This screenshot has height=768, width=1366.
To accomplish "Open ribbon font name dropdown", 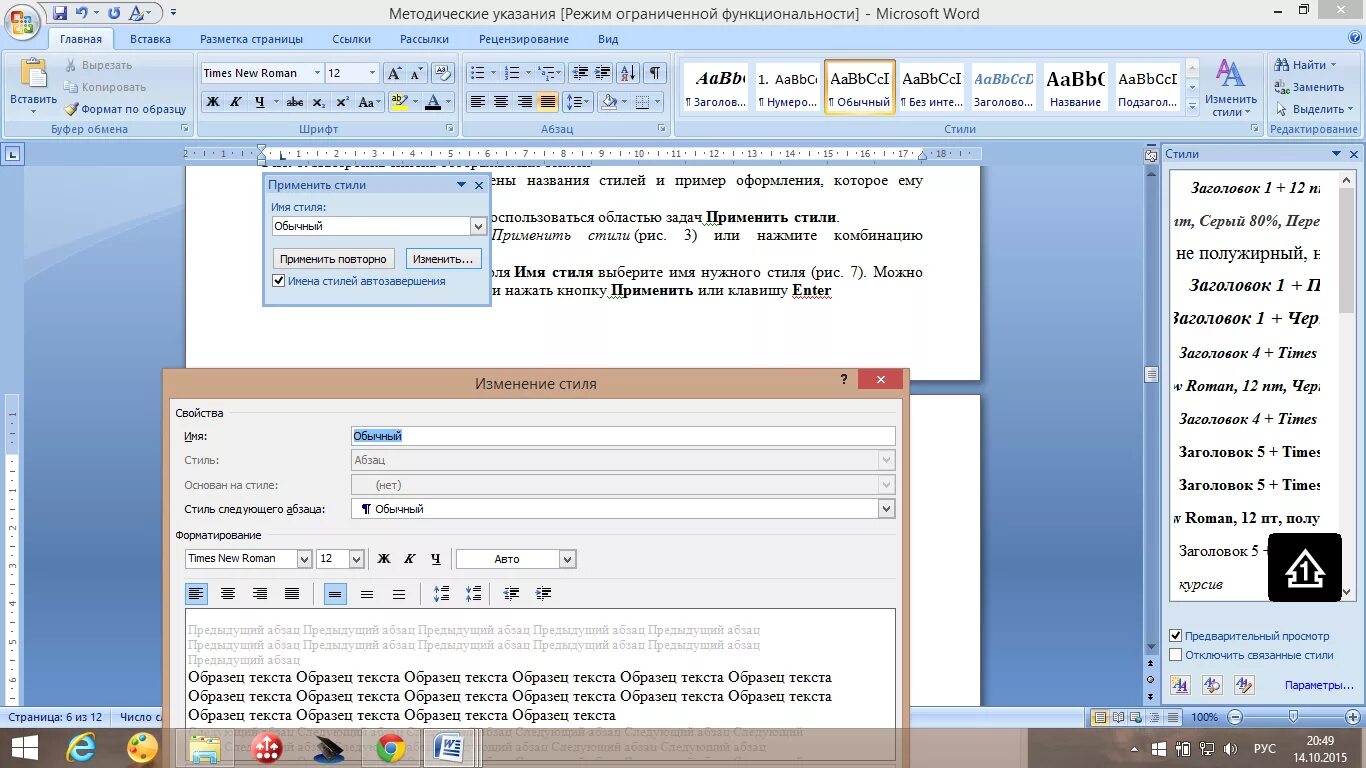I will click(317, 73).
